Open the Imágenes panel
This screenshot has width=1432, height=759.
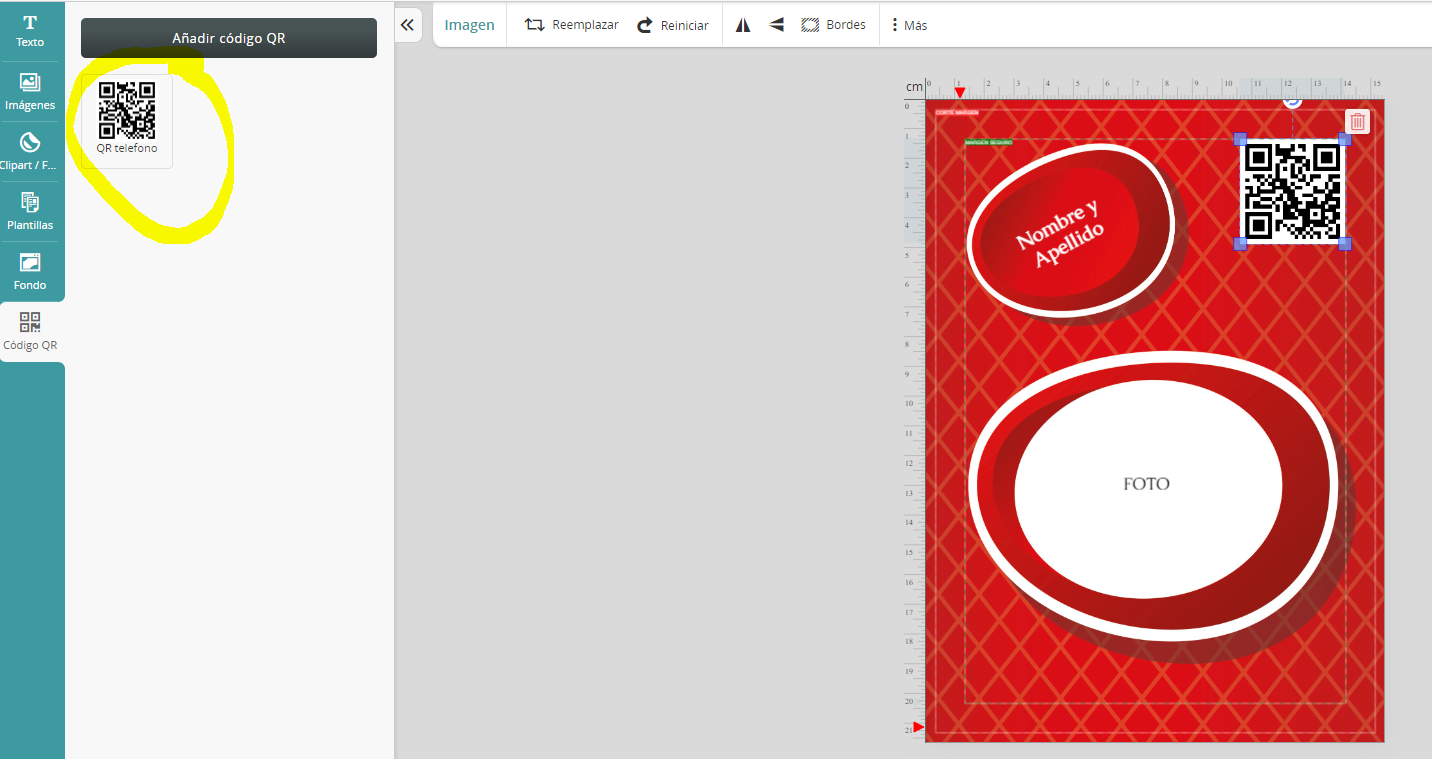coord(30,91)
